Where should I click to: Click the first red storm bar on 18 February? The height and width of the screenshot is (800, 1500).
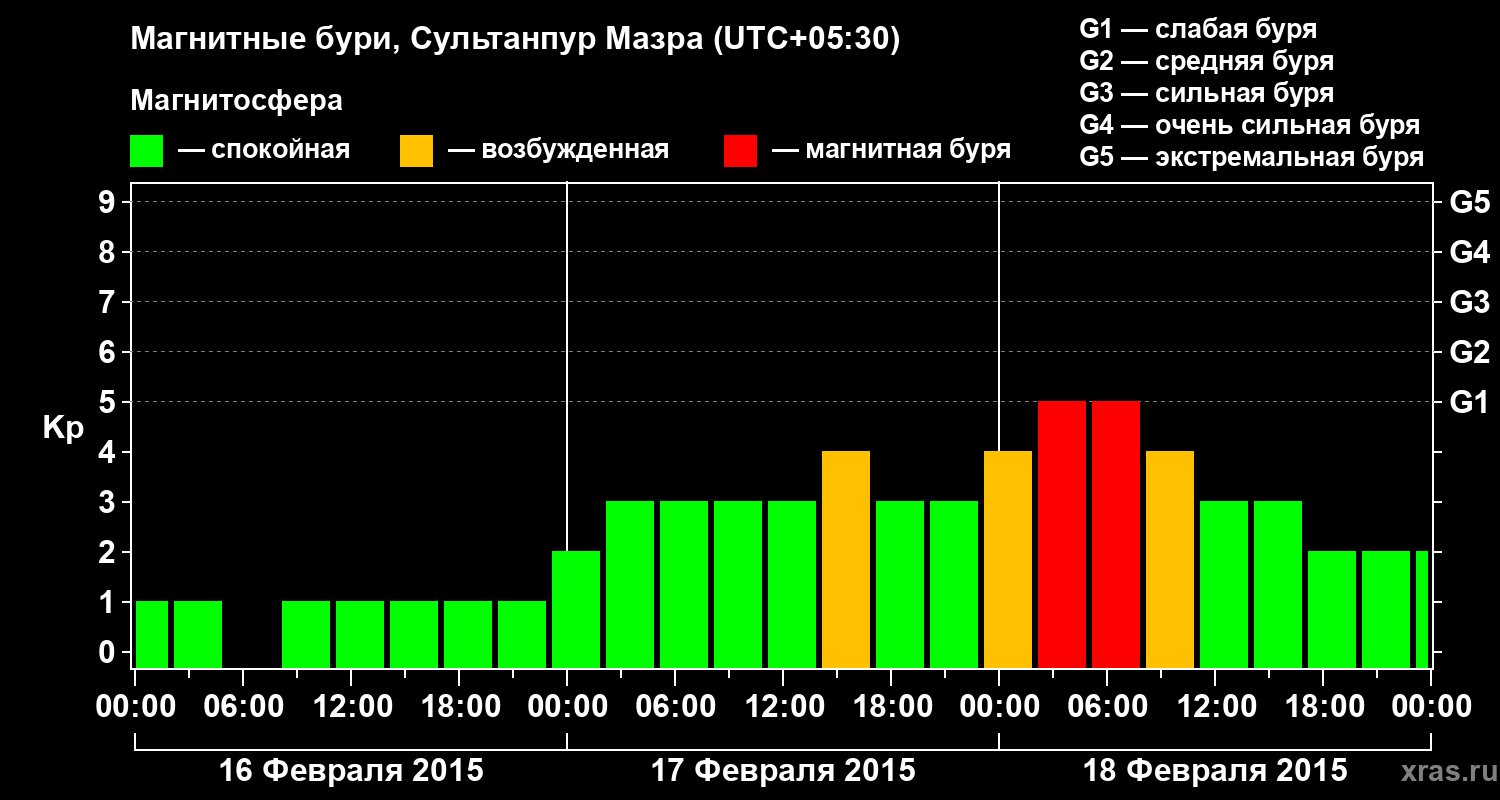tap(1062, 534)
